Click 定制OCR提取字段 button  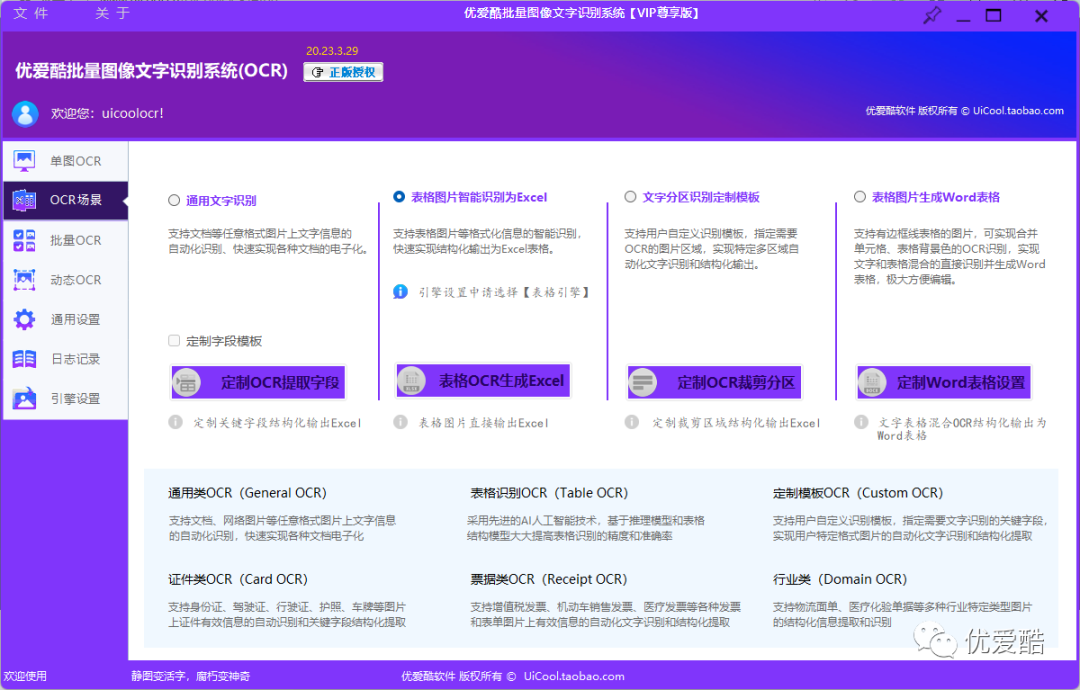(258, 383)
